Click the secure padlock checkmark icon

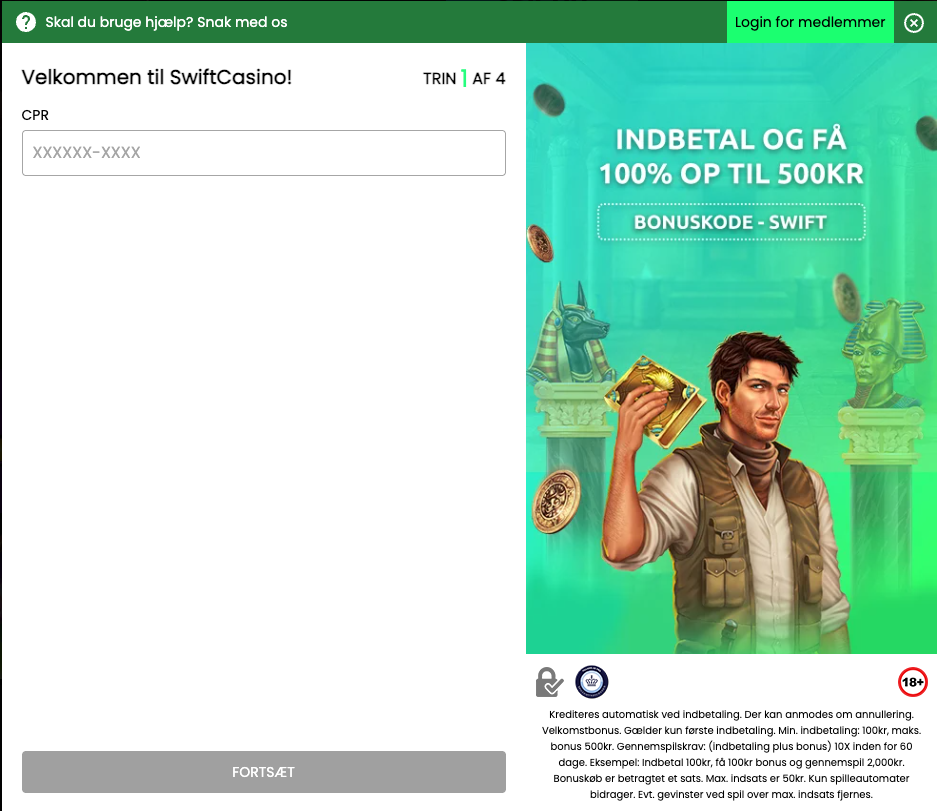coord(549,682)
